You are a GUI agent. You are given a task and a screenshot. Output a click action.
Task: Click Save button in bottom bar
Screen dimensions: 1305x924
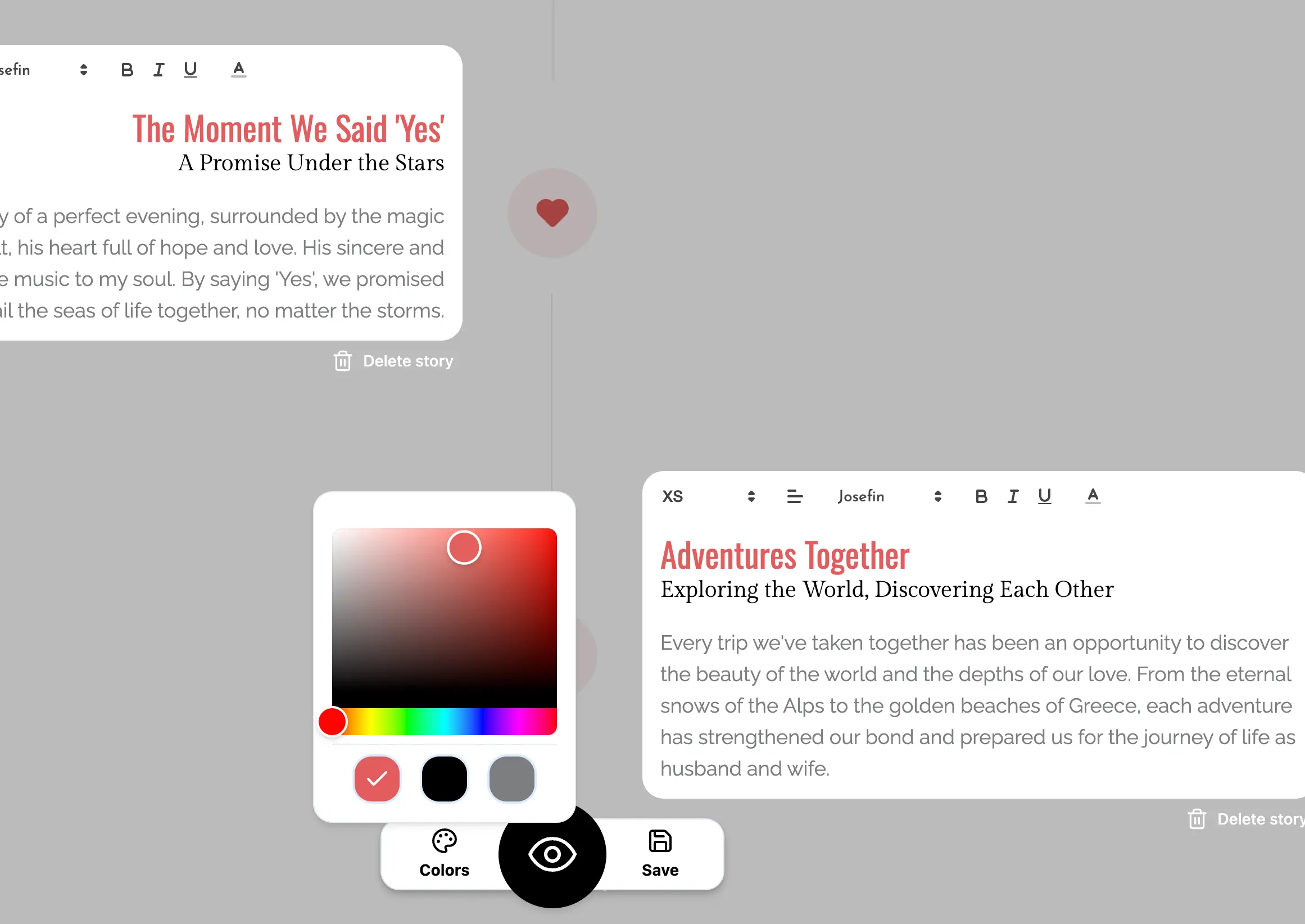pyautogui.click(x=659, y=854)
